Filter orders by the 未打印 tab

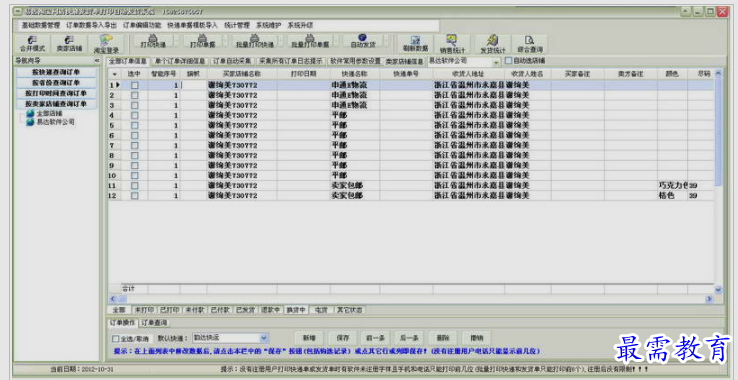coord(144,310)
